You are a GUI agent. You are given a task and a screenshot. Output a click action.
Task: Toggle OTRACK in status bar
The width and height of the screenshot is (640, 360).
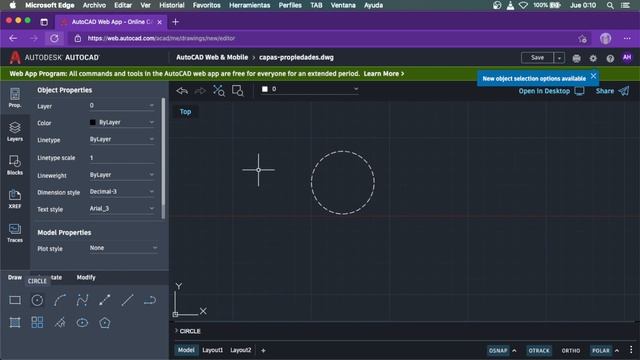pos(539,350)
